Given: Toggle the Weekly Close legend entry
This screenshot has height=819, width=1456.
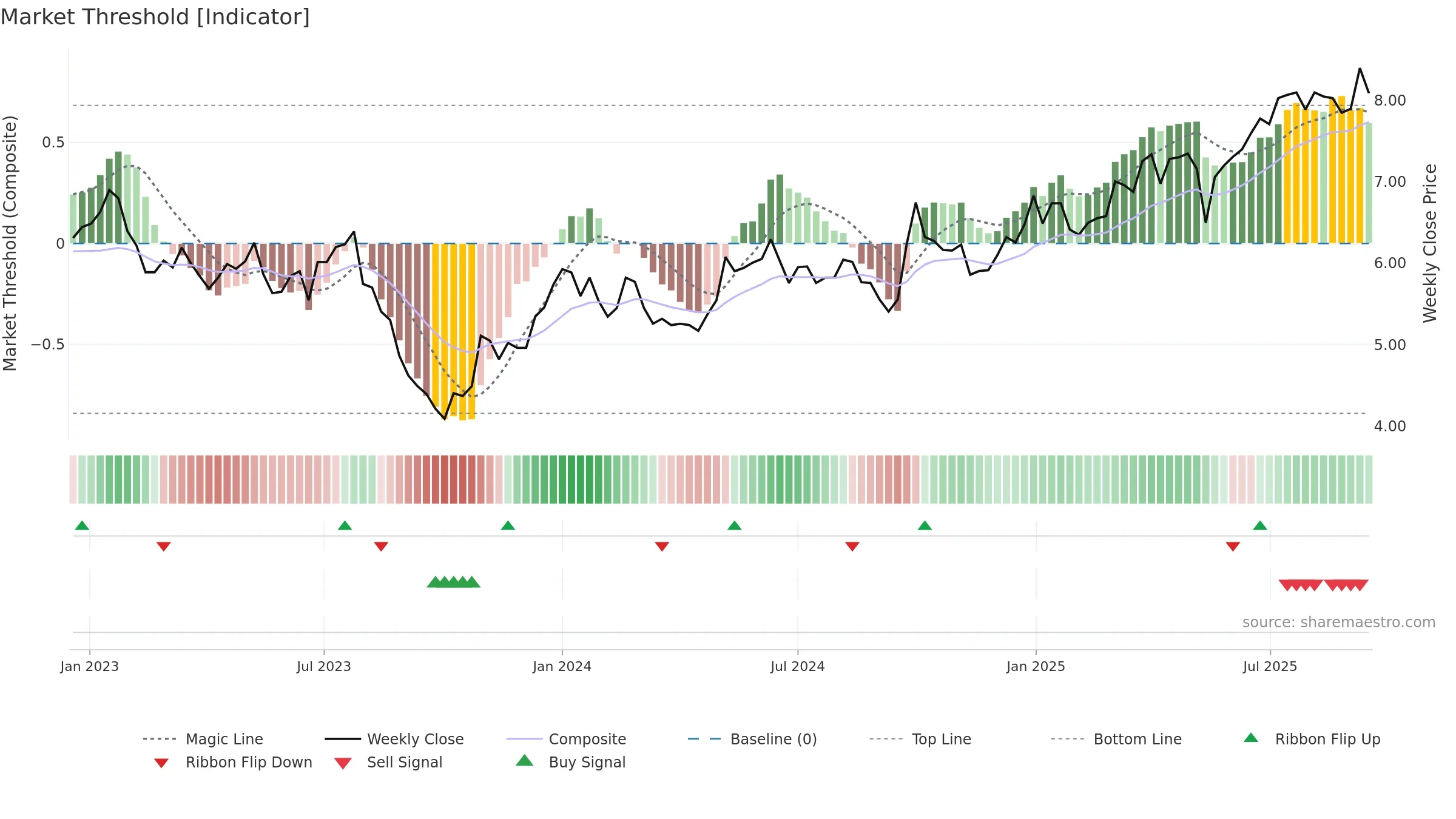Looking at the screenshot, I should (394, 739).
